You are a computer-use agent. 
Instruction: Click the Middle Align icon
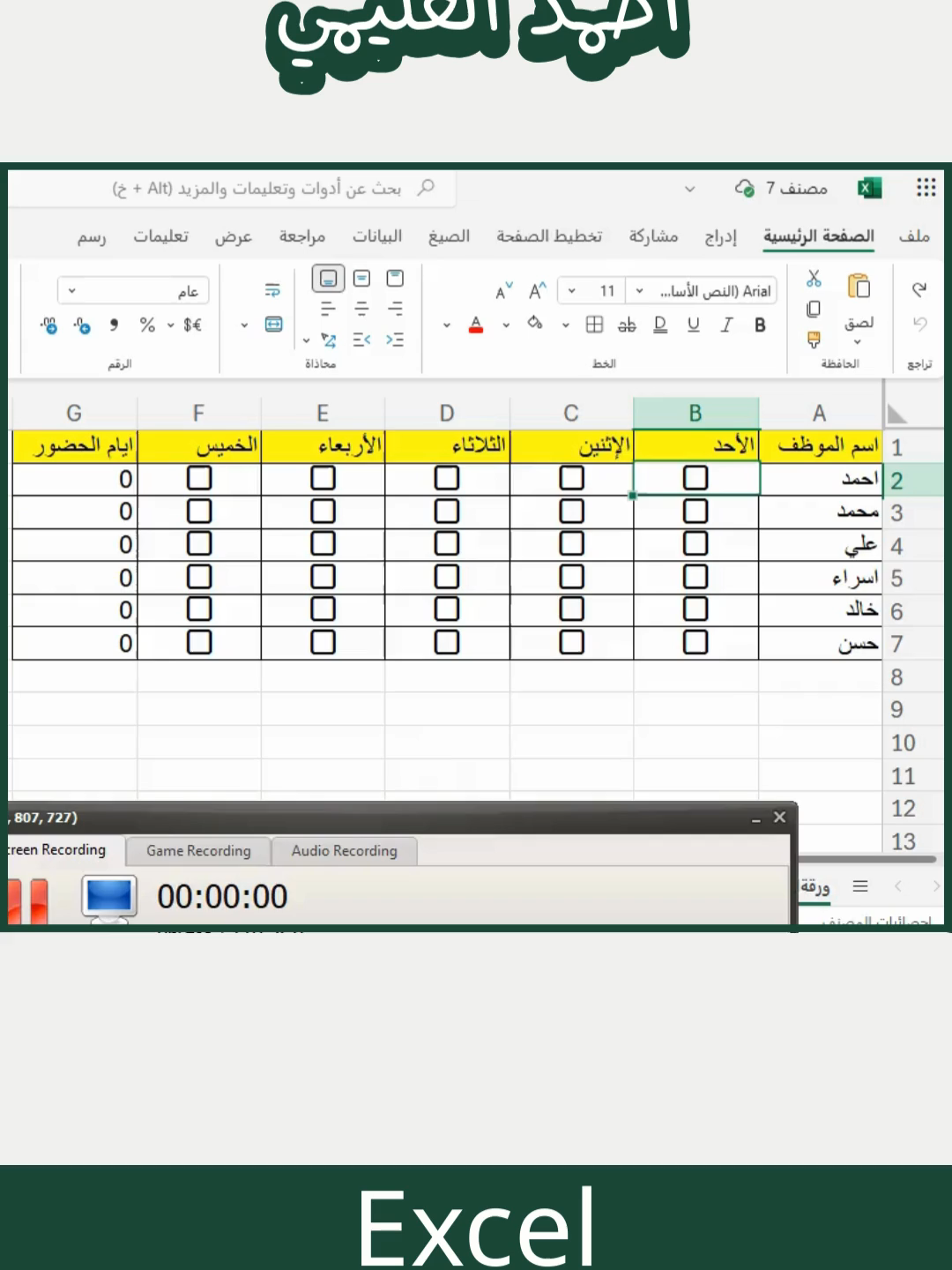[x=361, y=279]
